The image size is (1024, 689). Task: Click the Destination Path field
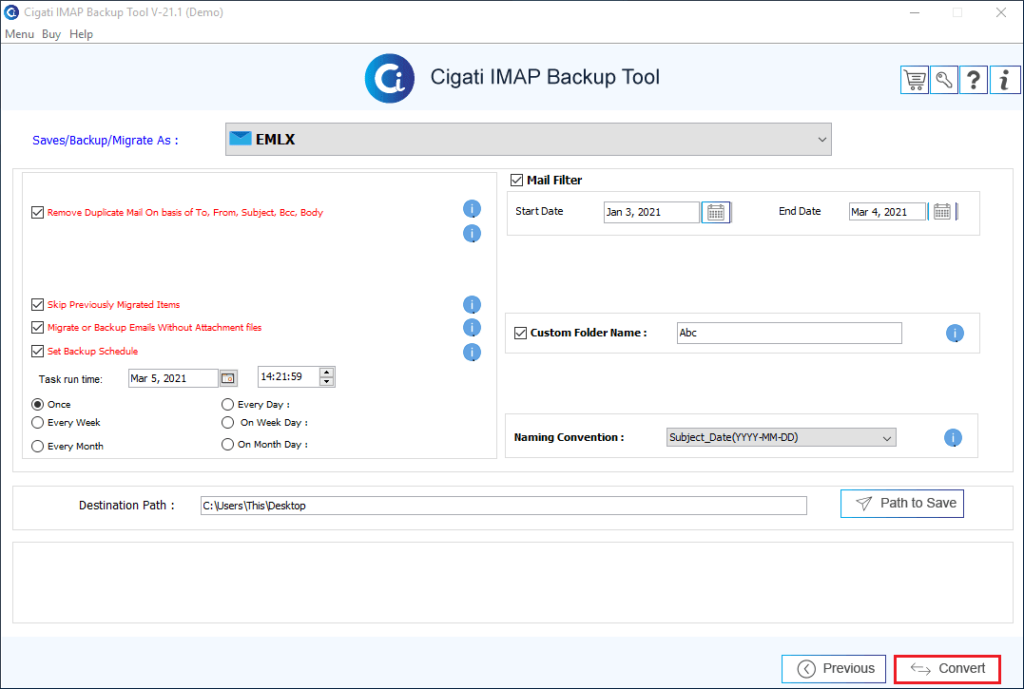504,505
